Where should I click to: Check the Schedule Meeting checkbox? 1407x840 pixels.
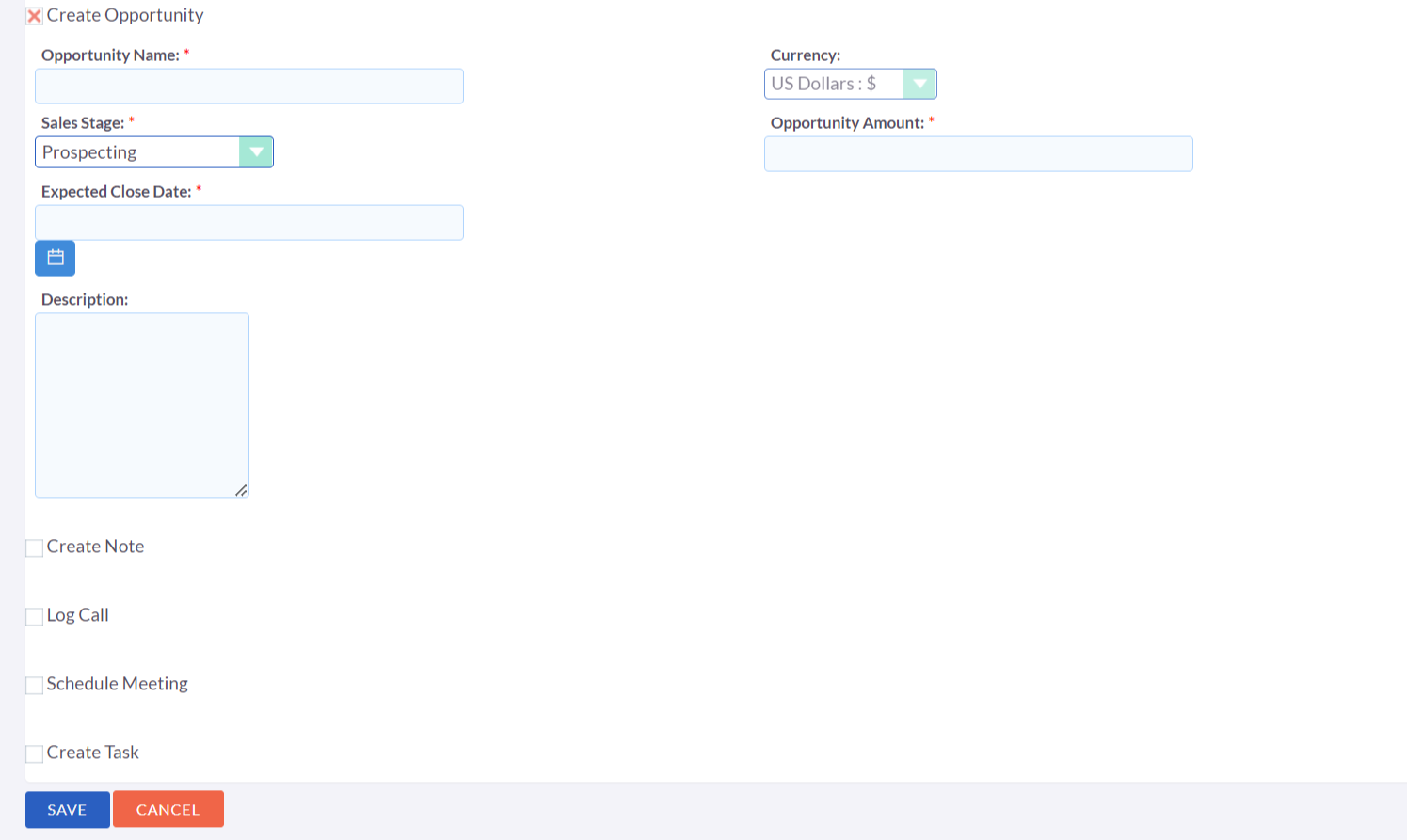[35, 685]
